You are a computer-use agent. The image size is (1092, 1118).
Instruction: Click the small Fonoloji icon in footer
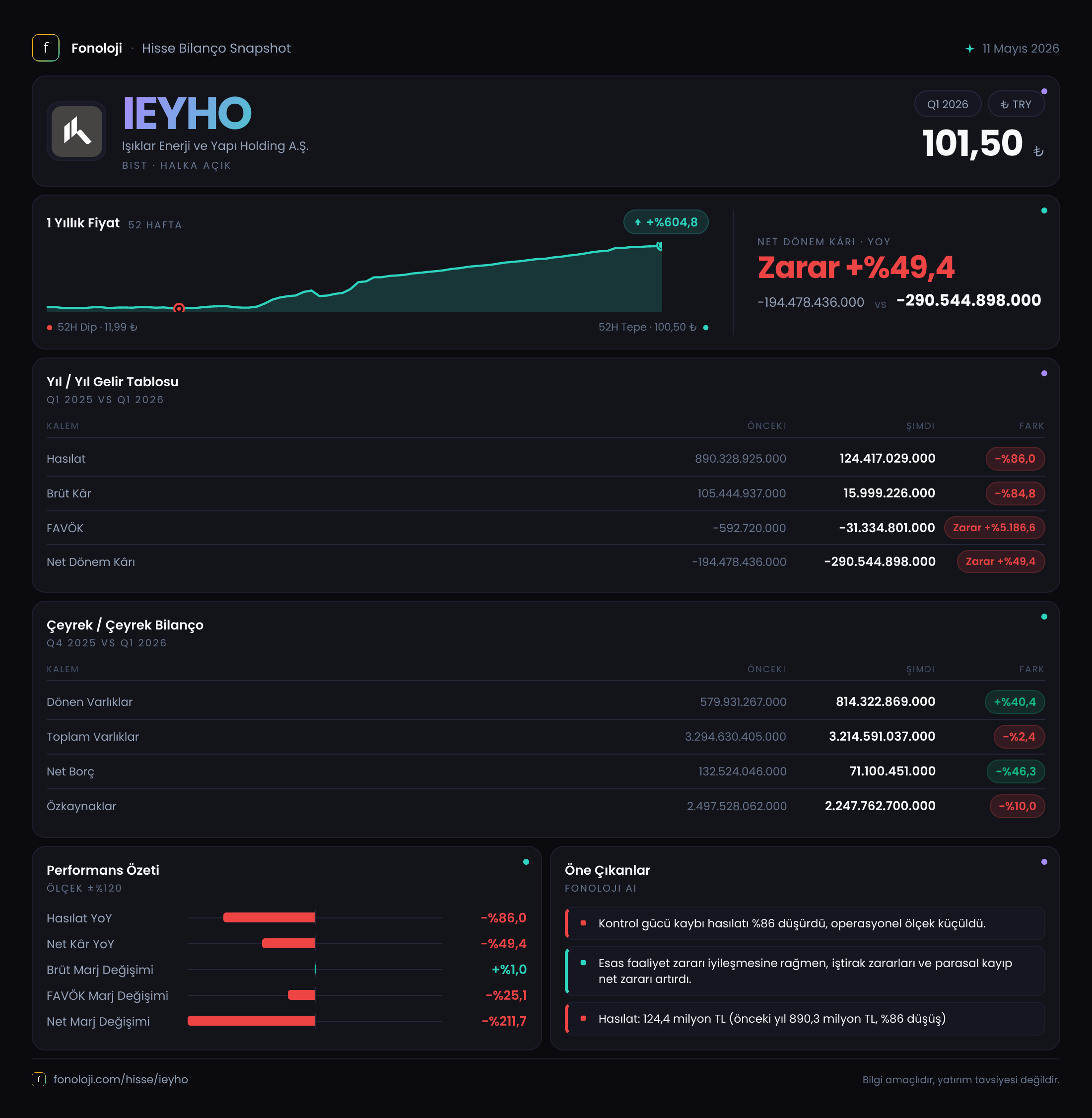(x=38, y=1079)
